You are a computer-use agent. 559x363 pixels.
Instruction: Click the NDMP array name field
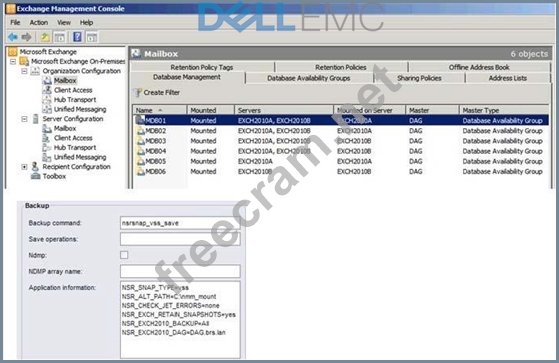pyautogui.click(x=180, y=271)
